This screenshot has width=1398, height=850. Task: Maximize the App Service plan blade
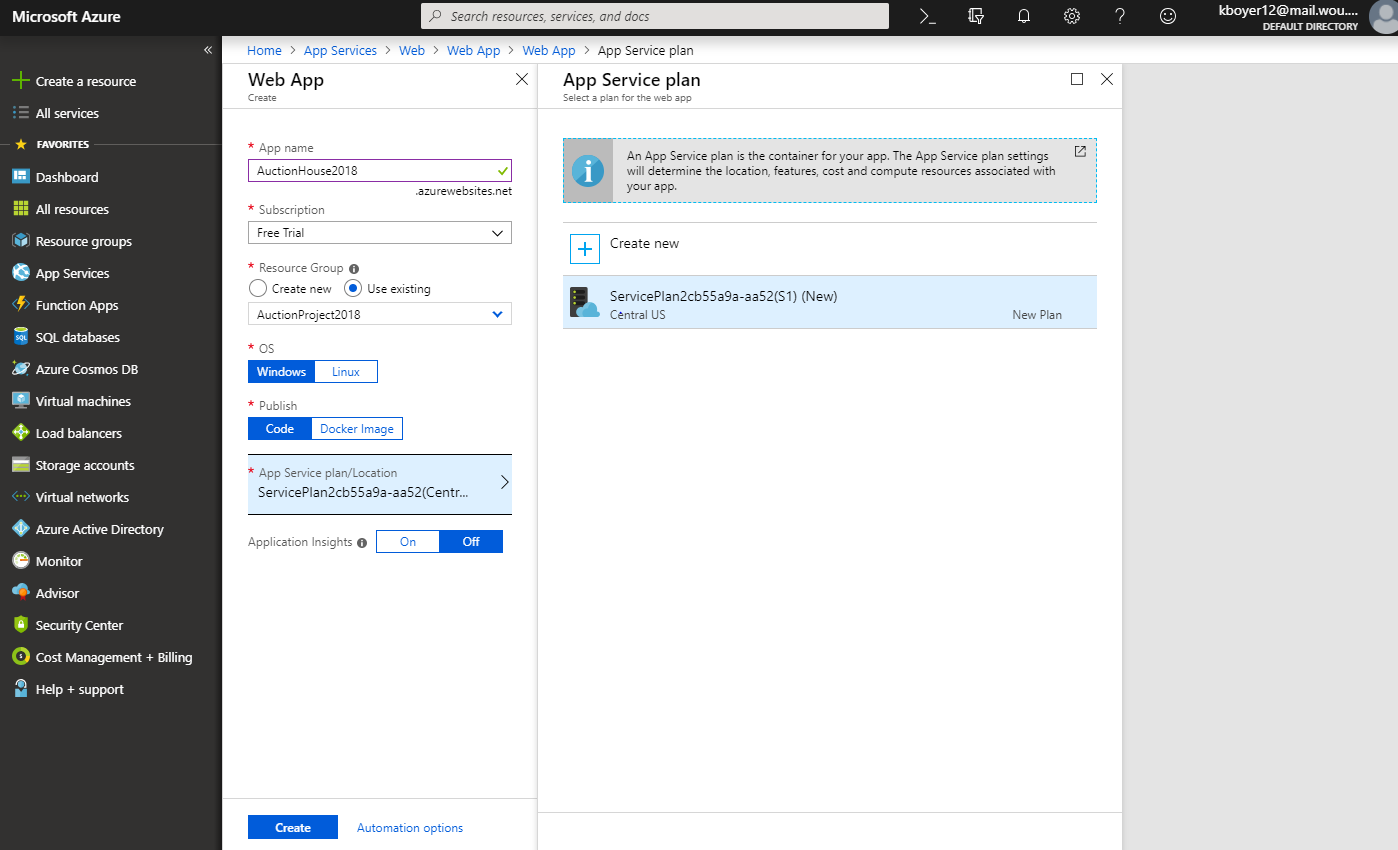coord(1077,79)
